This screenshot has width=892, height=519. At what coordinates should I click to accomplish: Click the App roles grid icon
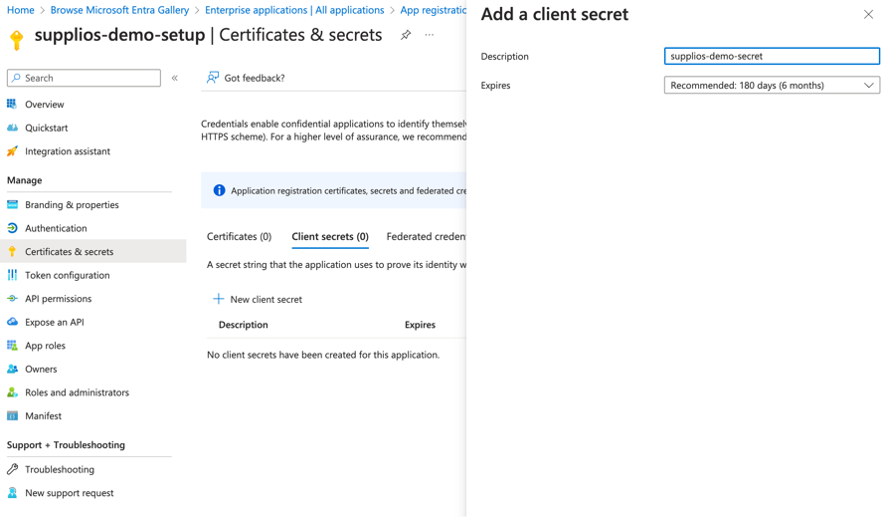coord(12,345)
